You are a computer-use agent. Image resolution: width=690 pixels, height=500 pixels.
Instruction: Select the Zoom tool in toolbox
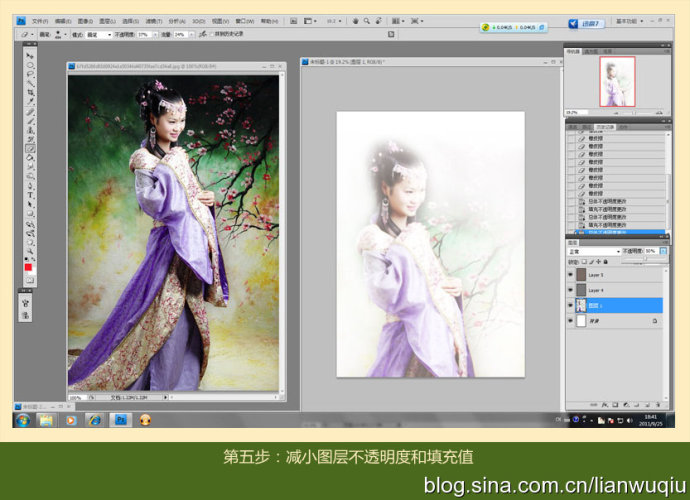[30, 251]
